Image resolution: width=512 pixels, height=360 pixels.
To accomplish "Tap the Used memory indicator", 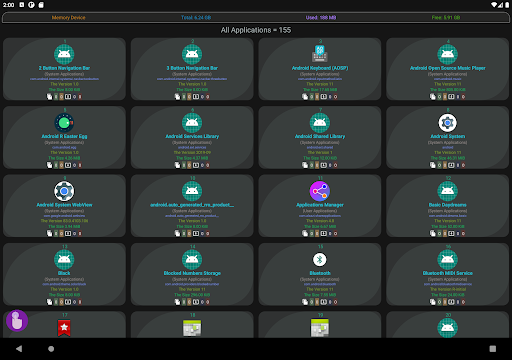I will [x=321, y=18].
